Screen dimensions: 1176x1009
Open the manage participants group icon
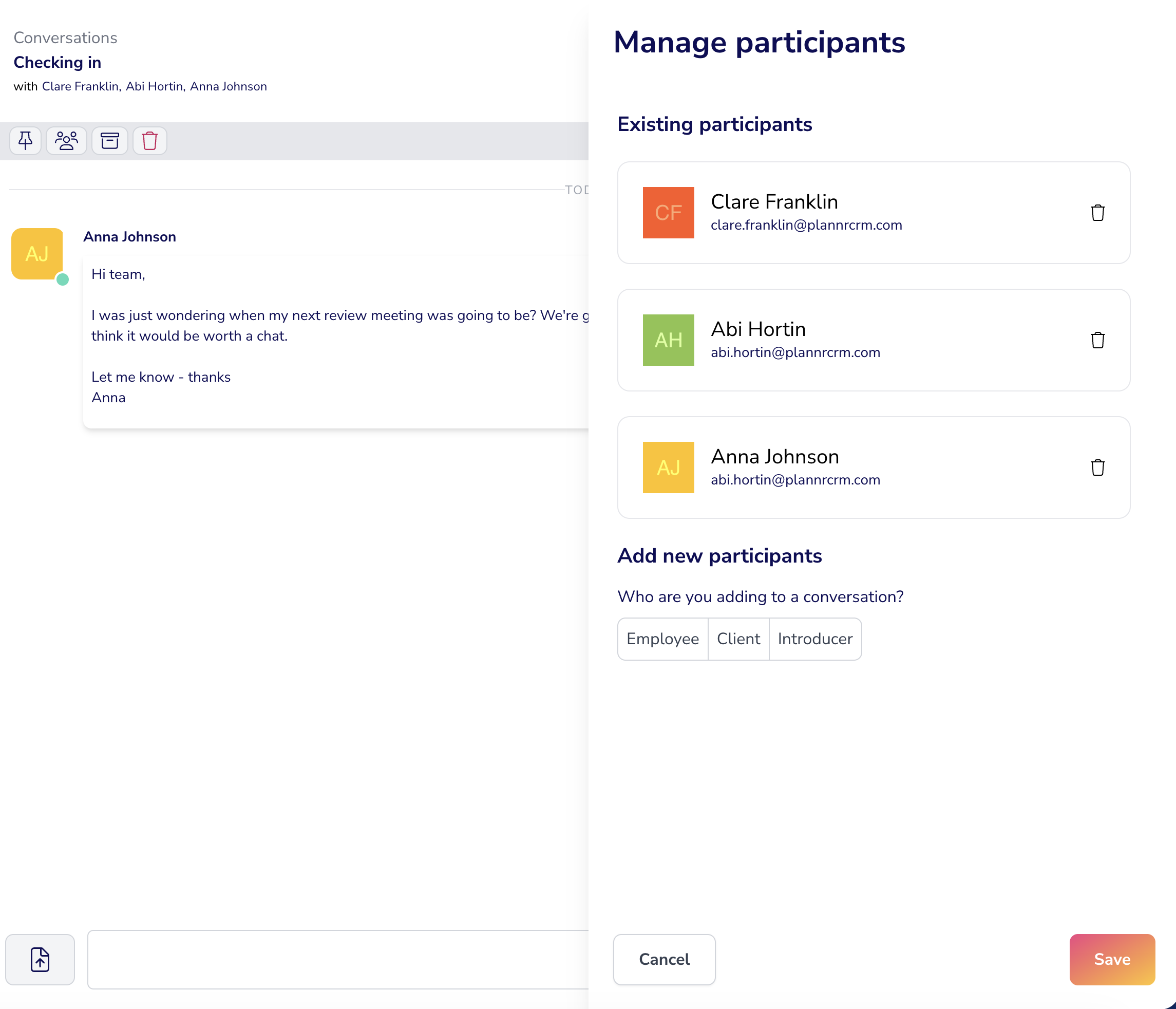(x=66, y=140)
